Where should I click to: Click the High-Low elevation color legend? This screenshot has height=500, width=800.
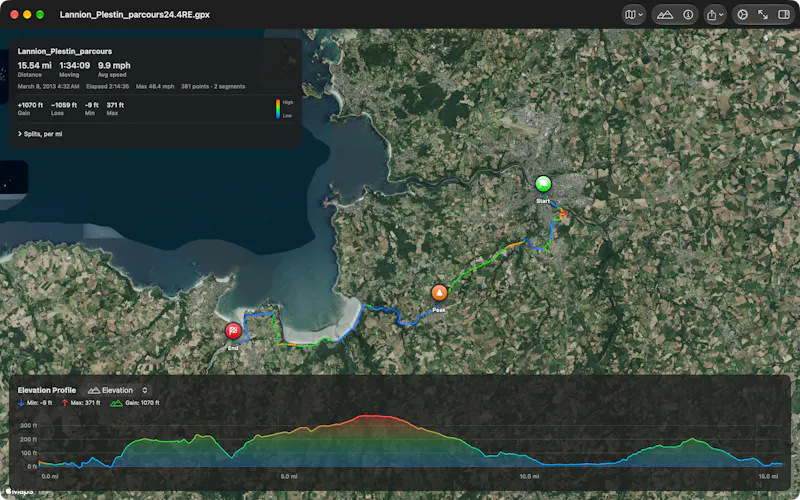point(284,109)
